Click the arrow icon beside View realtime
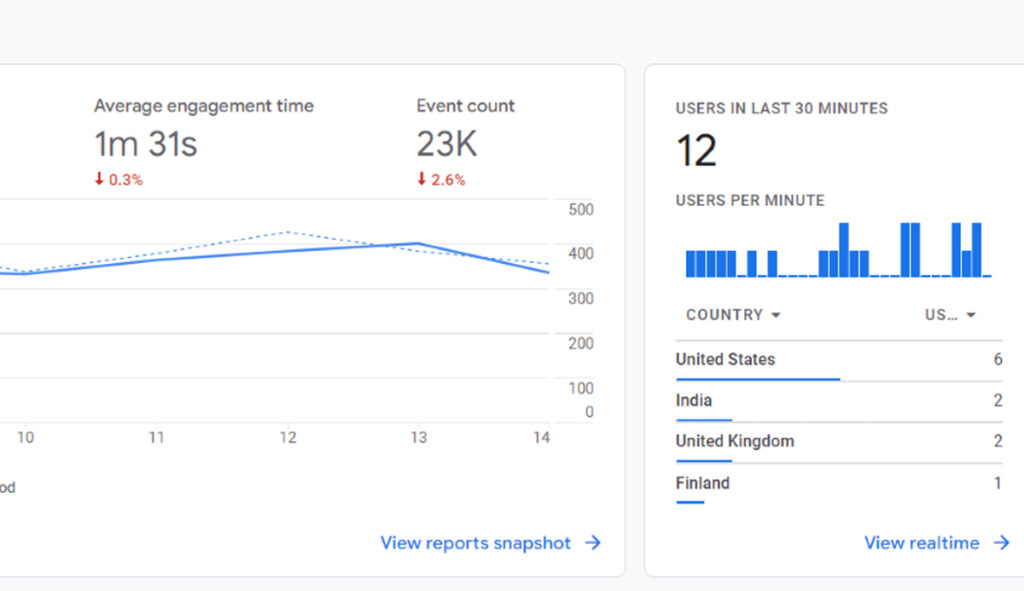The height and width of the screenshot is (591, 1024). click(1001, 543)
